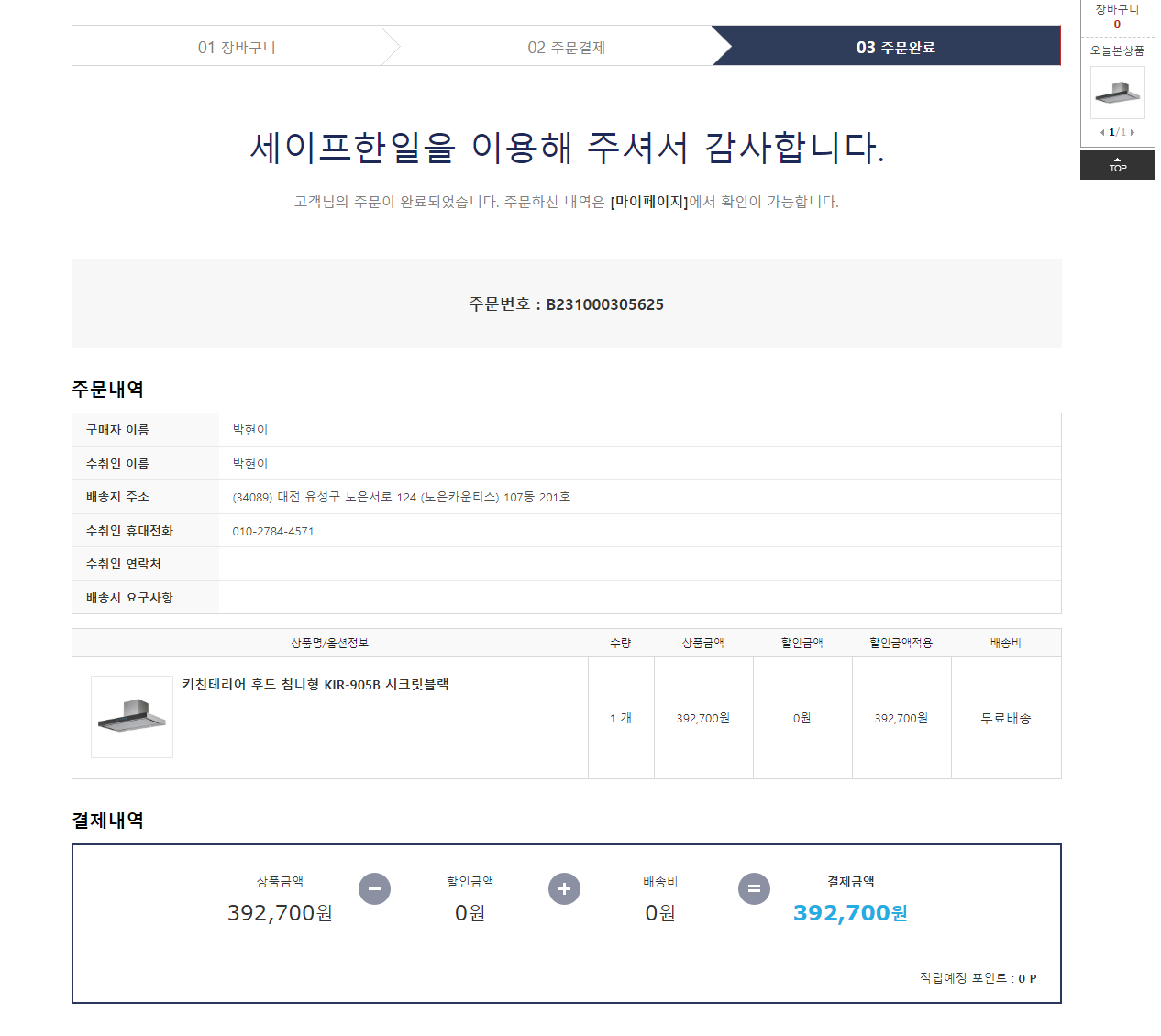The width and height of the screenshot is (1161, 1036).
Task: Open product name 키친테리어 후드 KIR-905B link
Action: [x=315, y=684]
